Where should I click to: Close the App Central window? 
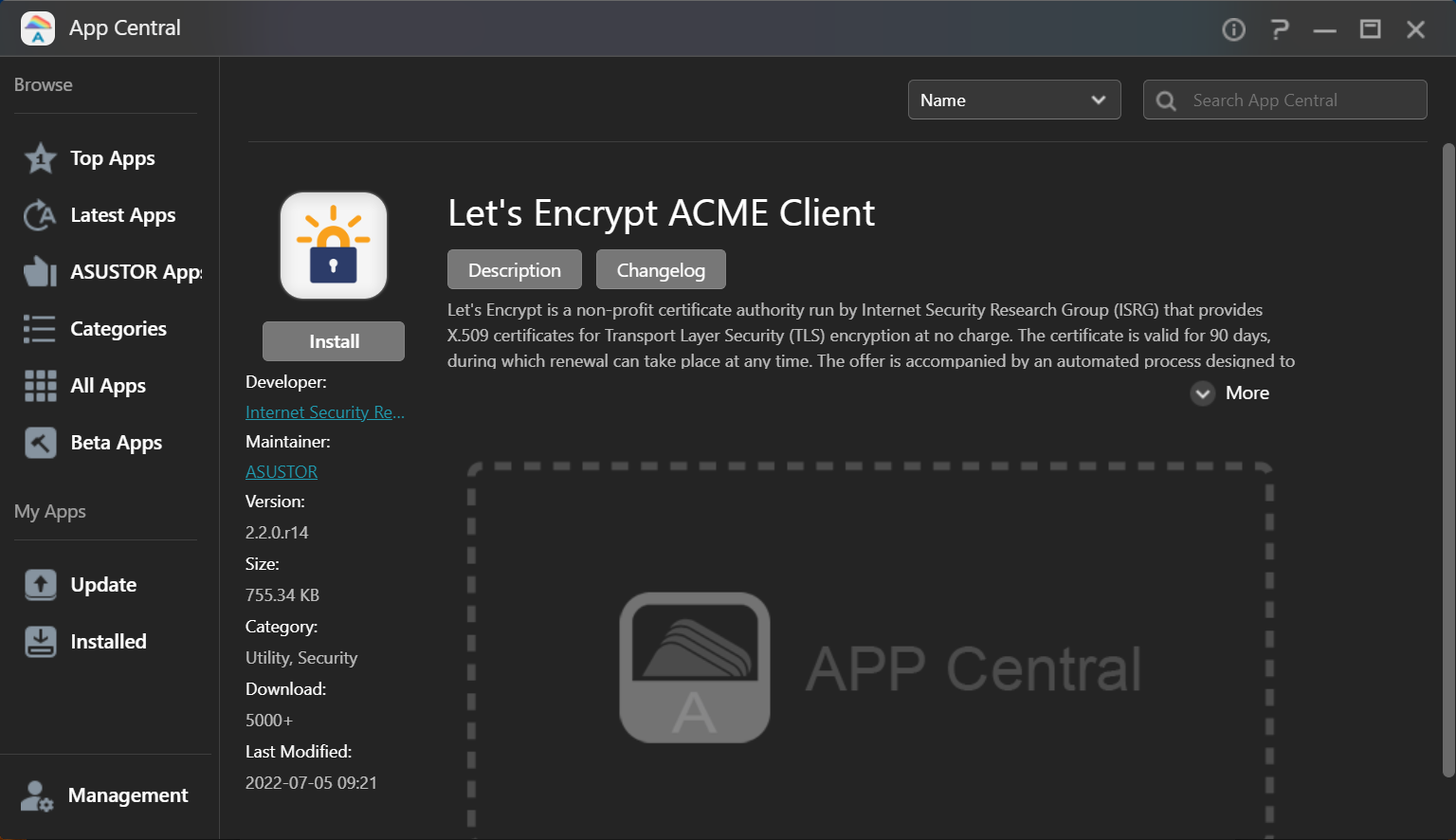[x=1415, y=29]
